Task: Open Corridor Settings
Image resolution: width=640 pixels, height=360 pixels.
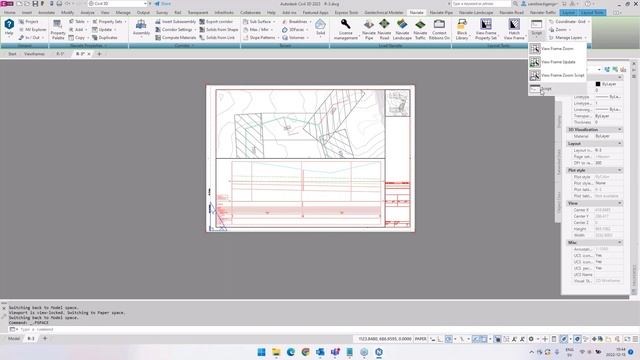Action: [x=173, y=29]
